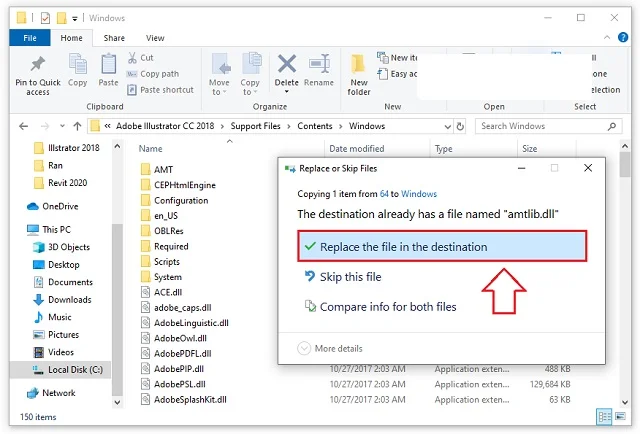The width and height of the screenshot is (640, 434).
Task: Select Network in navigation pane
Action: point(51,393)
